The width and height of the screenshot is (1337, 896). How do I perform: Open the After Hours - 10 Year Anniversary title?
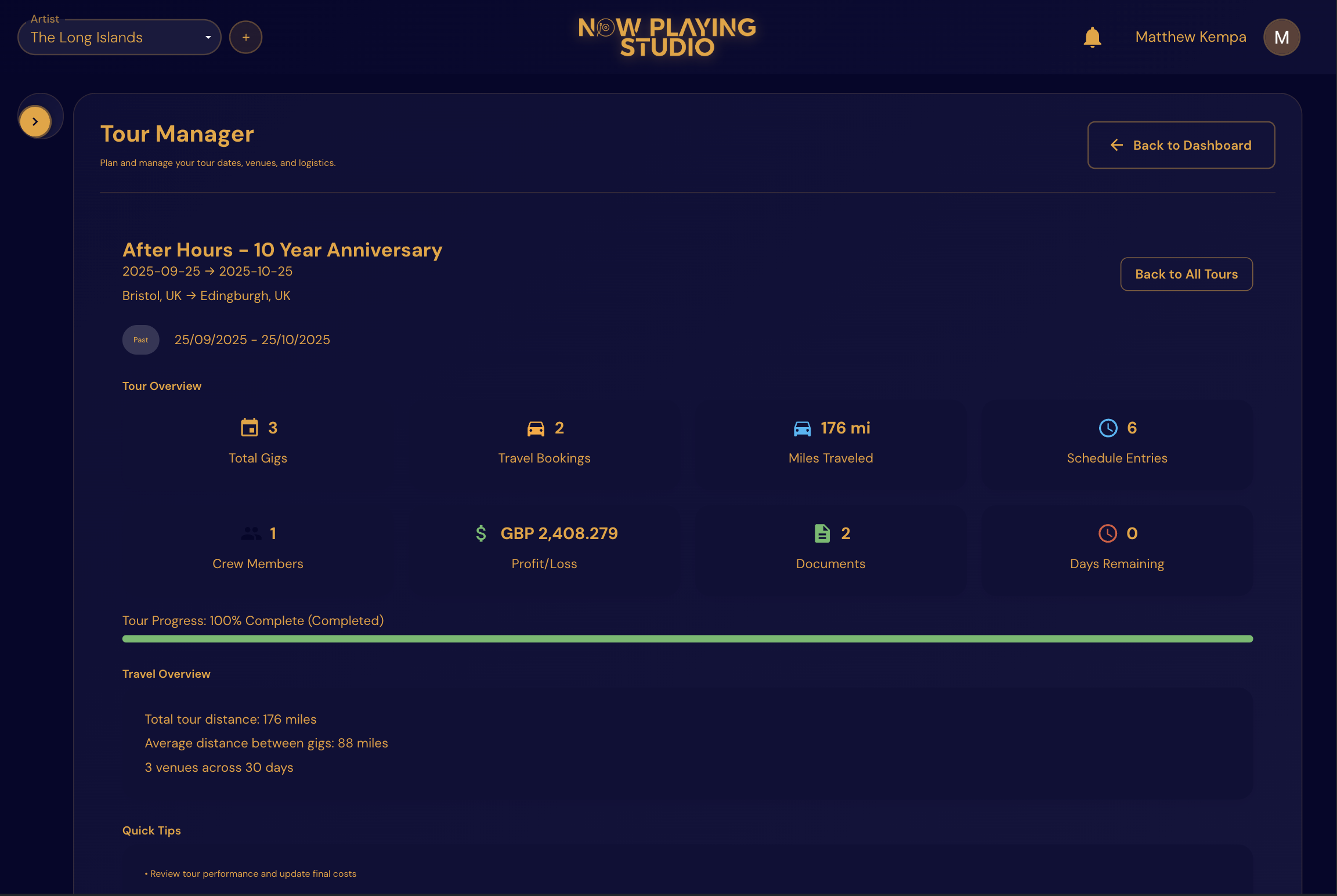click(x=282, y=250)
